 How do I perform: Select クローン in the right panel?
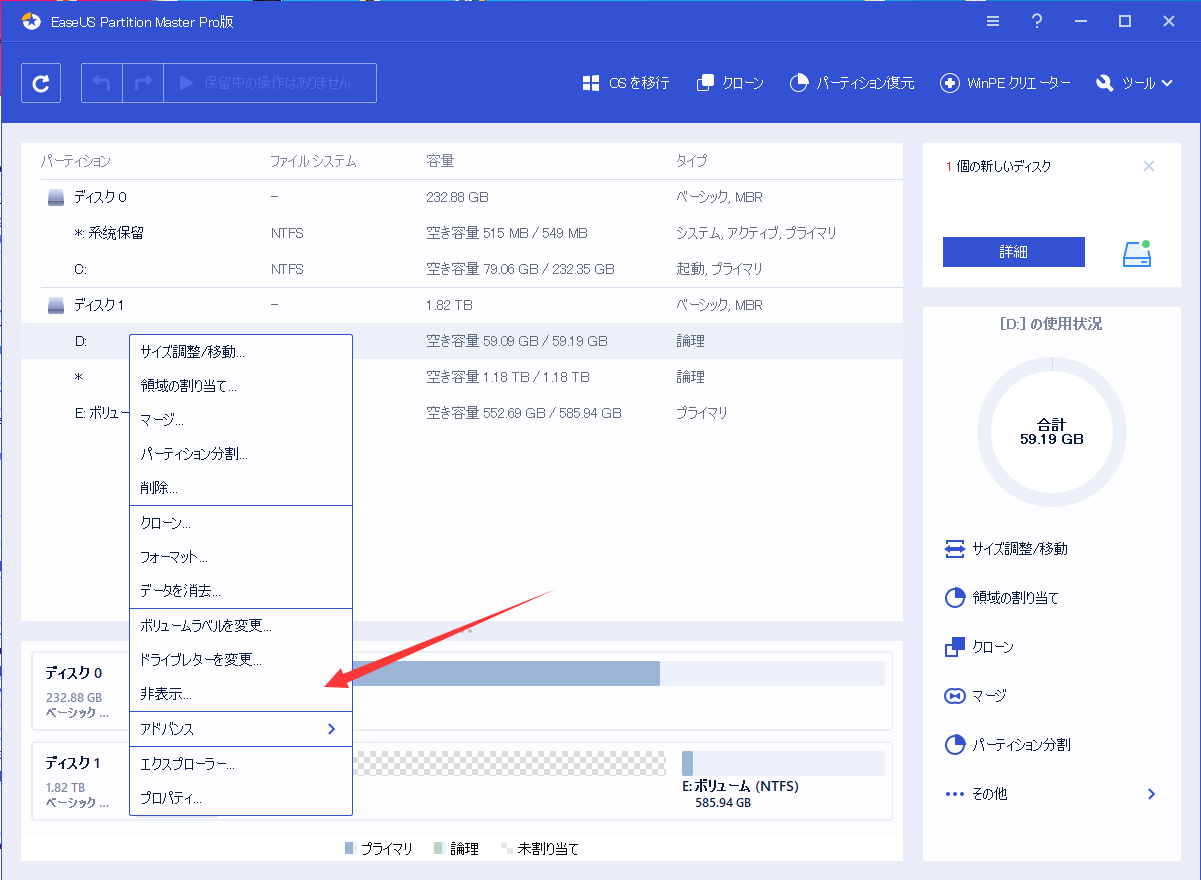click(979, 647)
